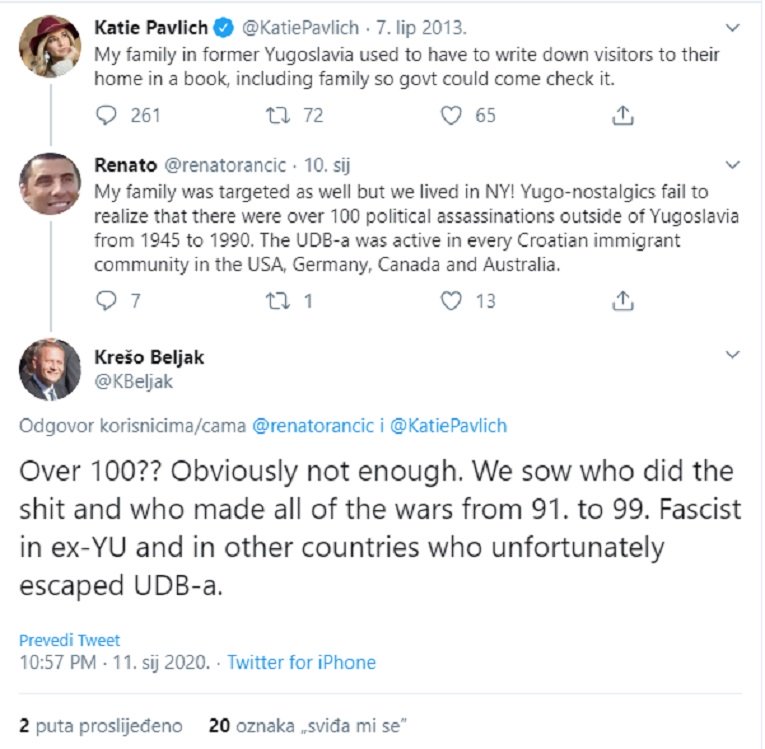
Task: Like Katie Pavlich's tweet
Action: [451, 116]
